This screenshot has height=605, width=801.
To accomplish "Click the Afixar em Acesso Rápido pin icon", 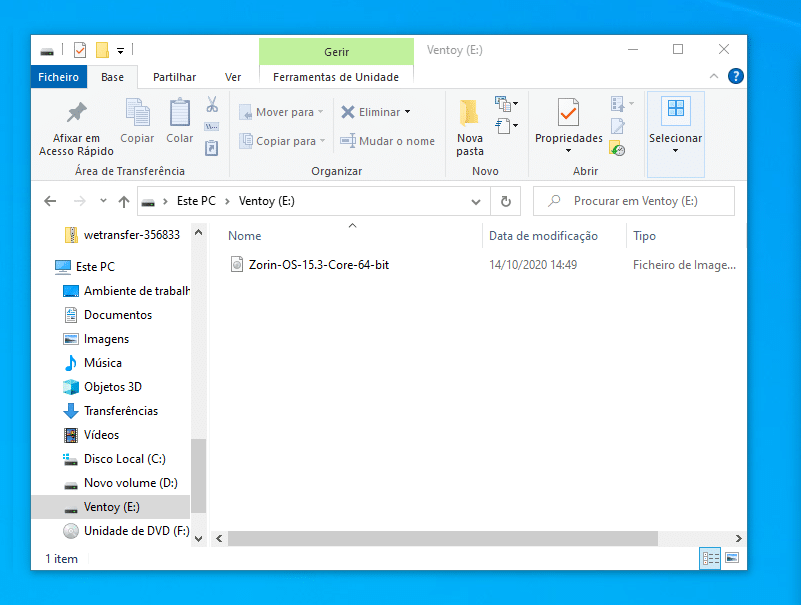I will 77,112.
